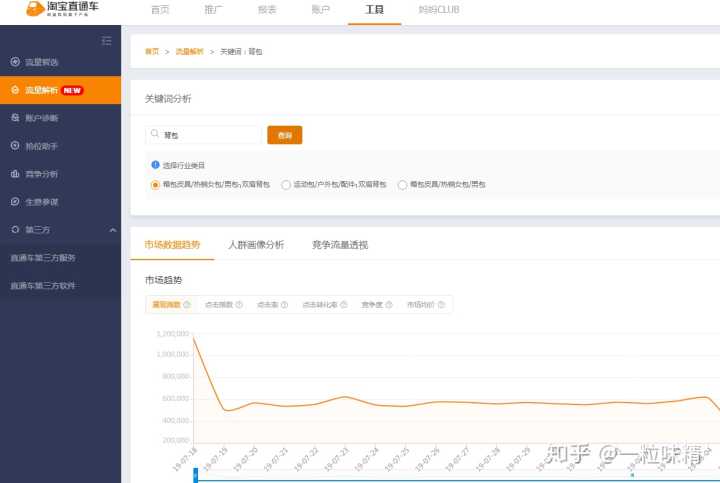The image size is (720, 483).
Task: Select the 箱包皮具/热销女包/男包>双肩背包 radio option
Action: [x=155, y=185]
